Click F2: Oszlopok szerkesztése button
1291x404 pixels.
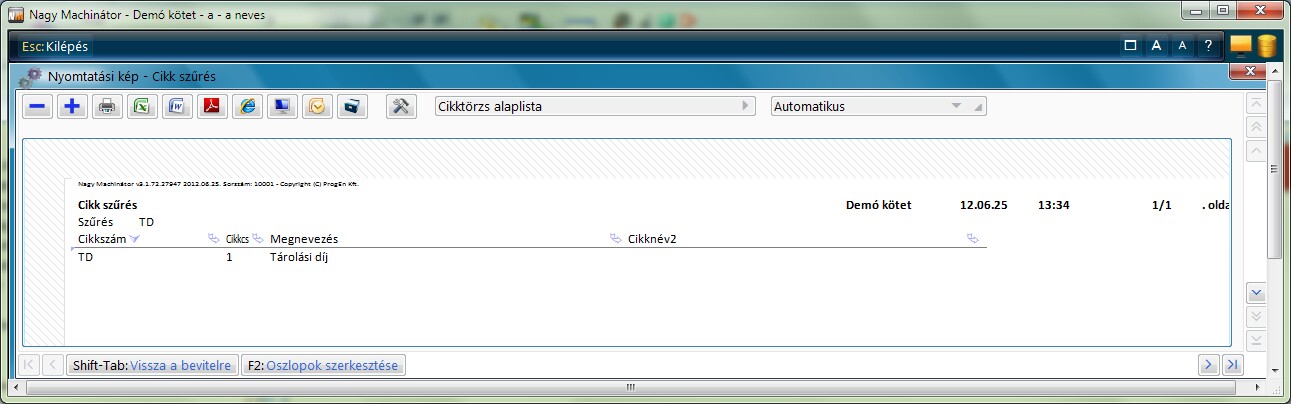coord(323,365)
